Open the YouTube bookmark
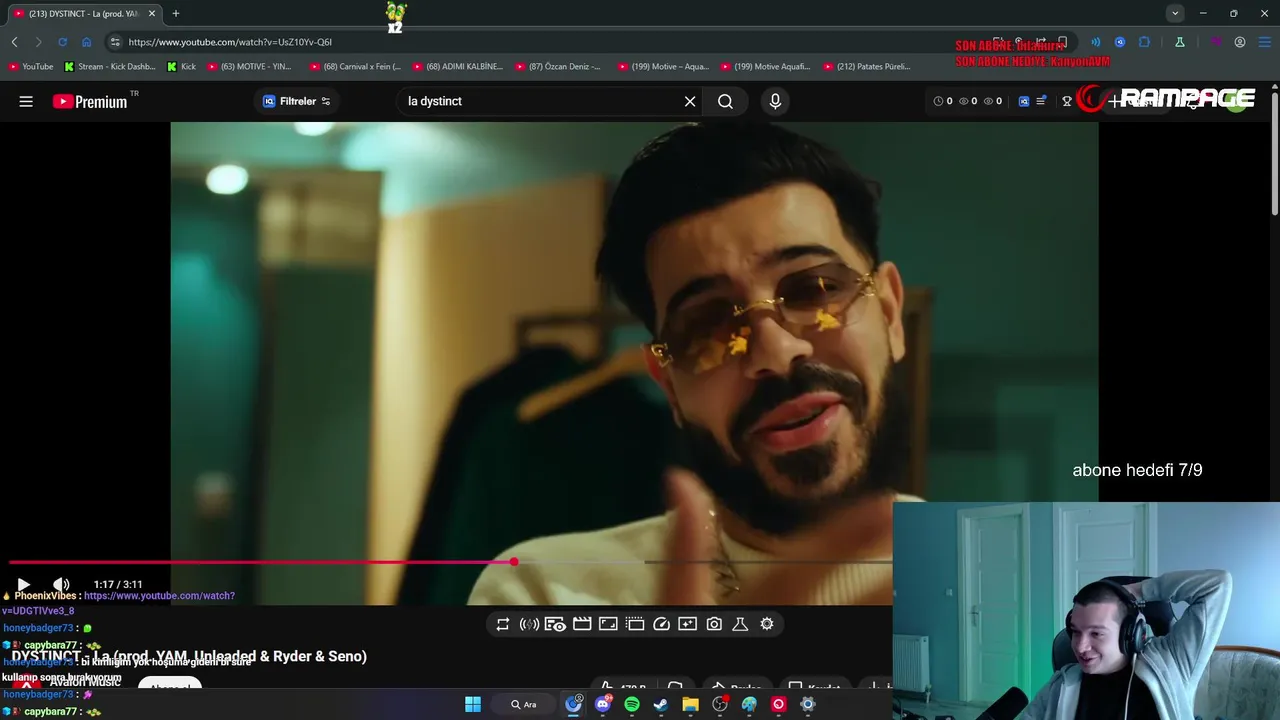 [x=31, y=67]
